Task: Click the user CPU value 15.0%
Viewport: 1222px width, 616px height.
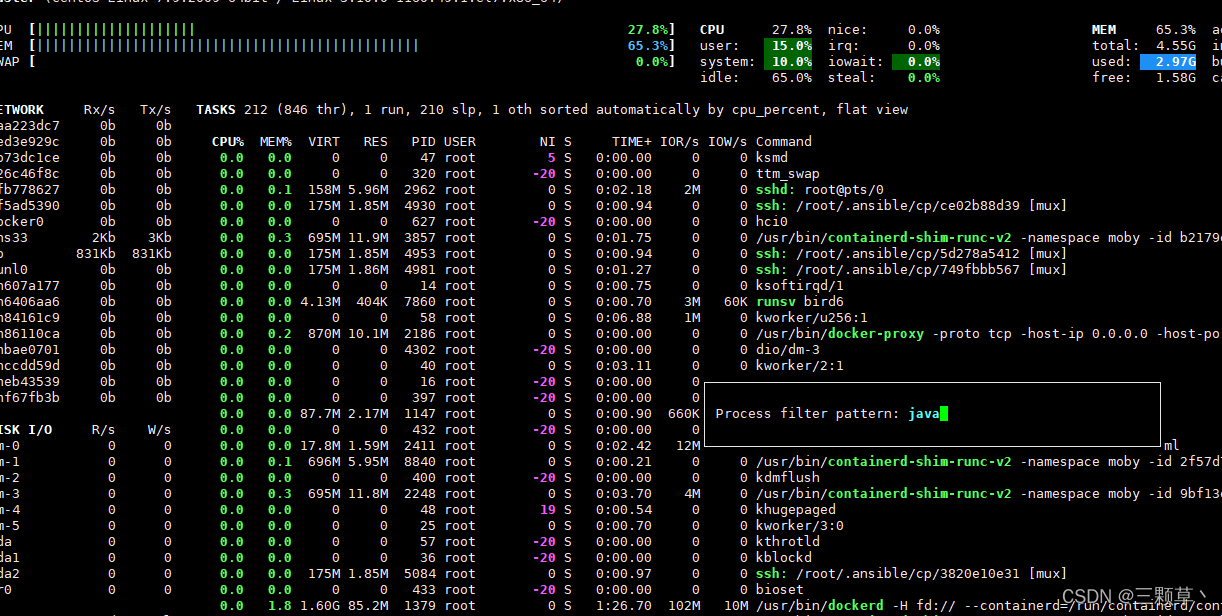Action: point(791,46)
